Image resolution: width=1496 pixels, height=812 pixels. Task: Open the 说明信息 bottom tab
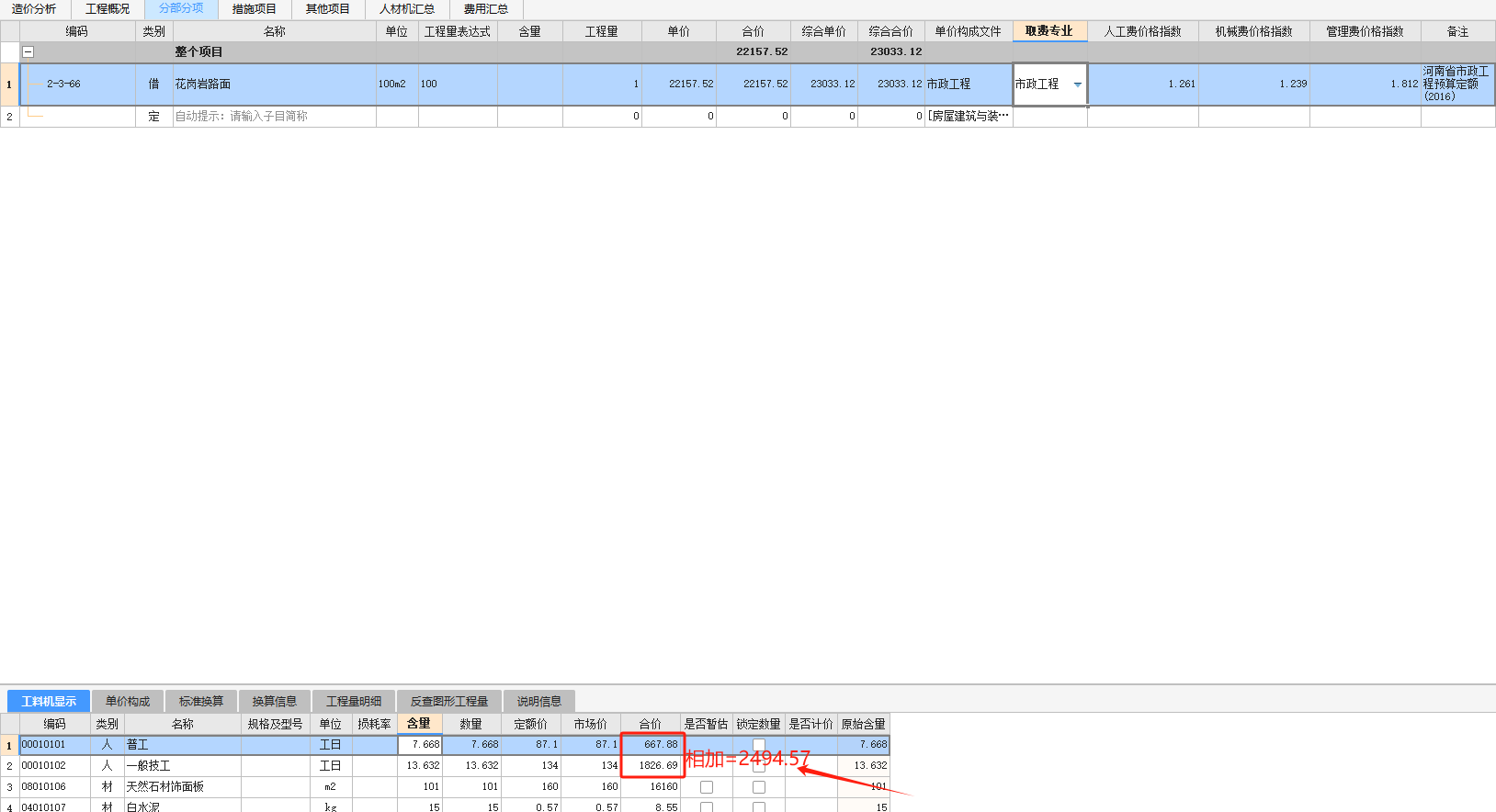[x=539, y=701]
